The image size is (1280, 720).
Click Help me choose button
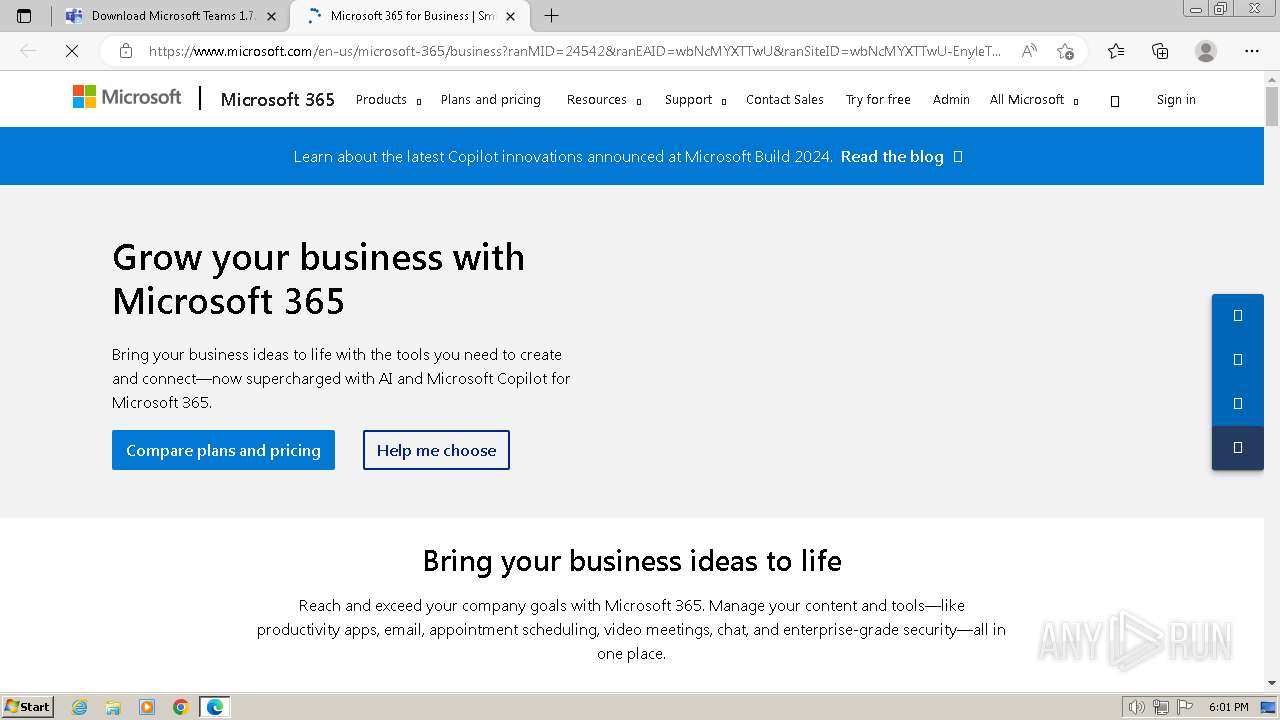point(436,450)
